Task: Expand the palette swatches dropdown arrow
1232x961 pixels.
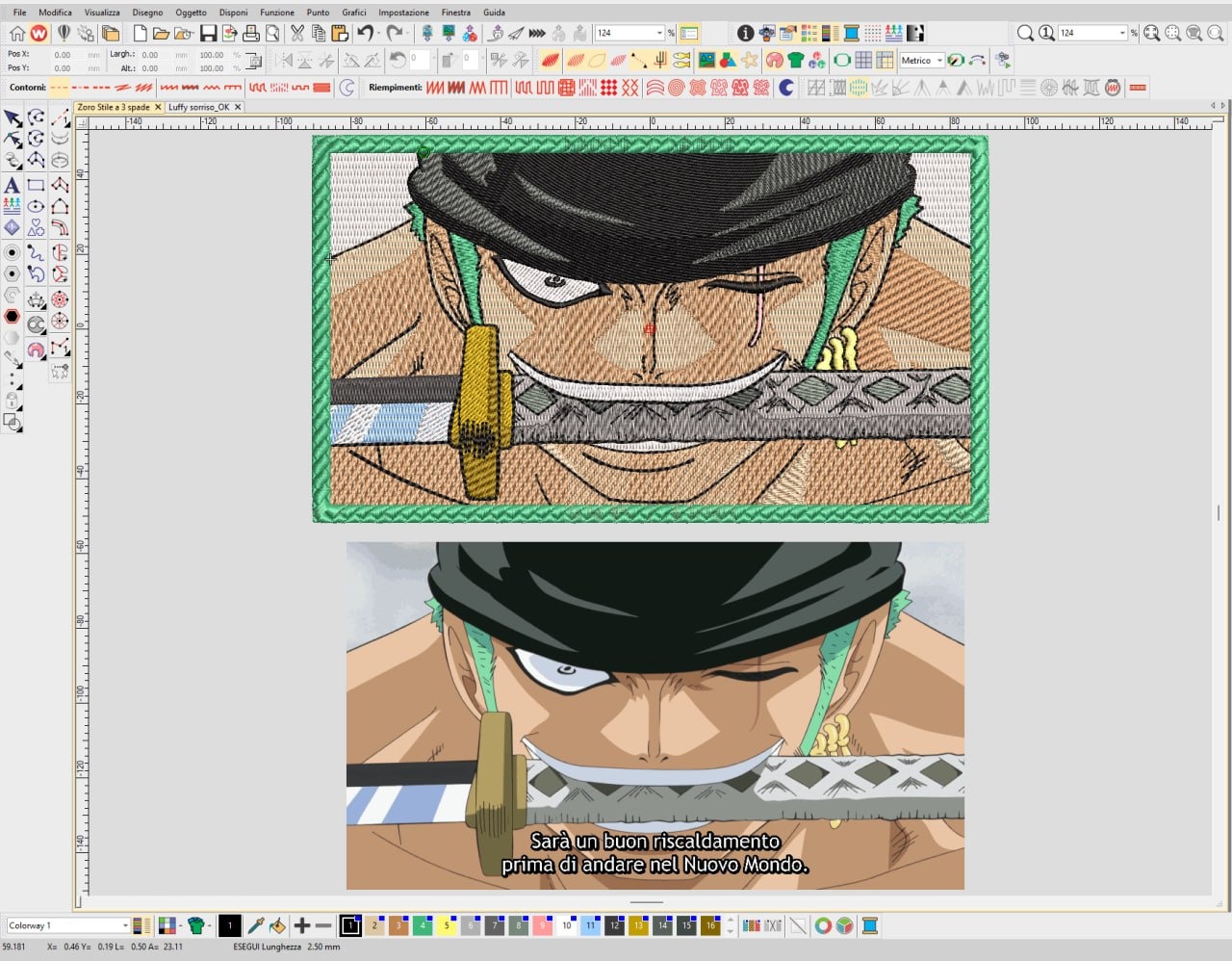Action: (180, 926)
